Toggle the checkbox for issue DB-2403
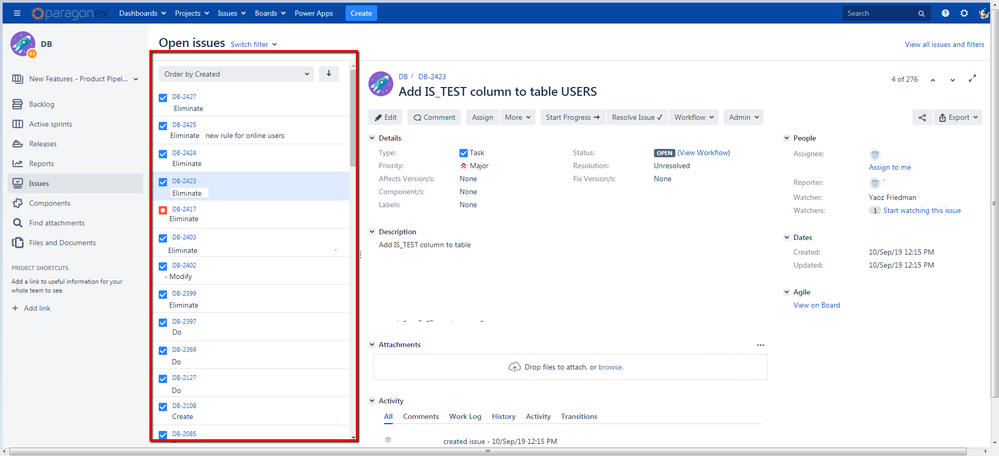 (x=163, y=238)
